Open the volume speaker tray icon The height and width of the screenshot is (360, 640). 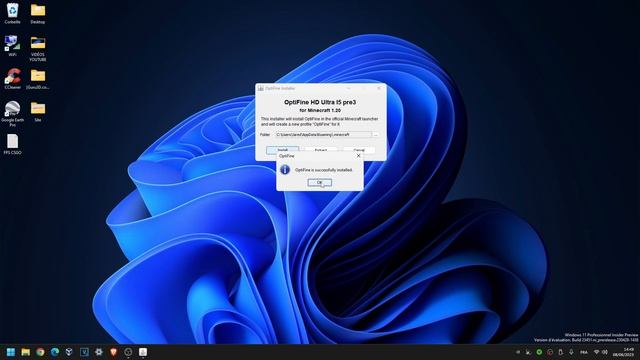(x=605, y=352)
